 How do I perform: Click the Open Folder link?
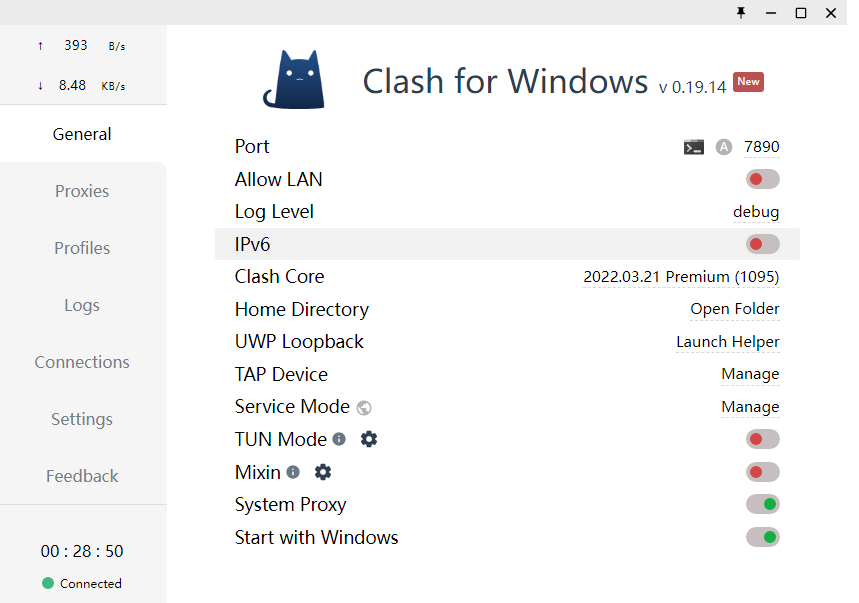[x=734, y=309]
